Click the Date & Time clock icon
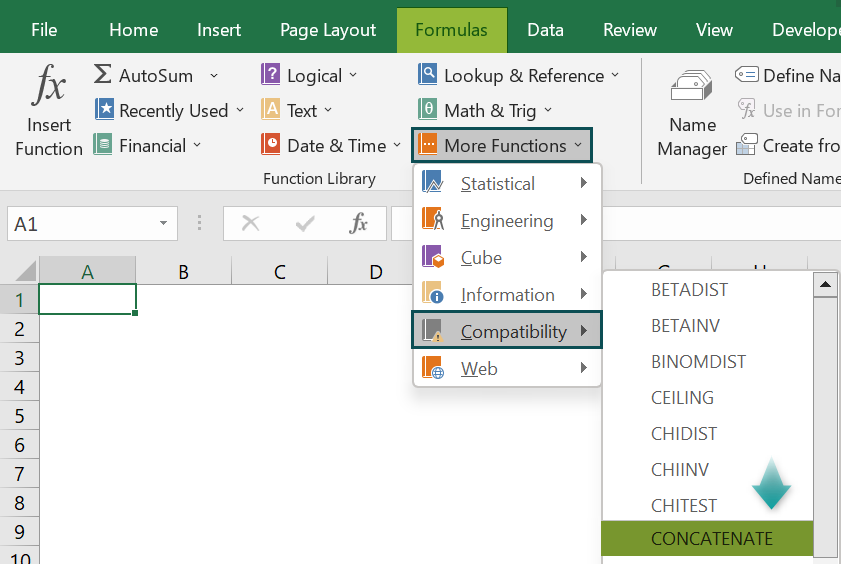 click(271, 145)
